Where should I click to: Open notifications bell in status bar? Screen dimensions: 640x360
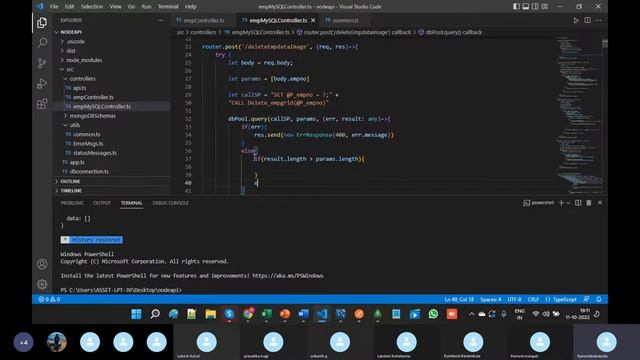(x=599, y=299)
